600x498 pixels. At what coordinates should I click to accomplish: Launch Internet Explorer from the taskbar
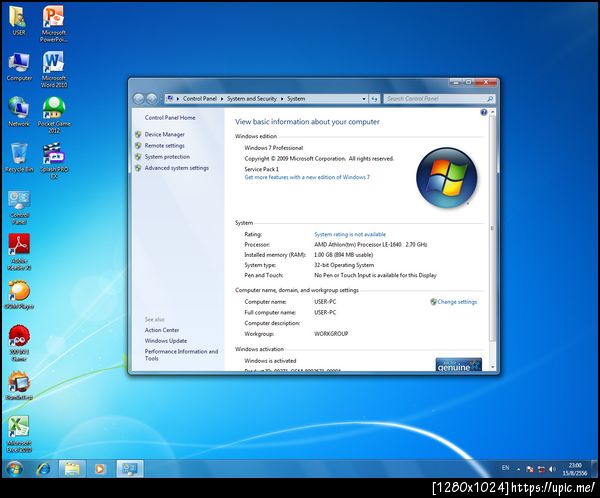click(43, 469)
